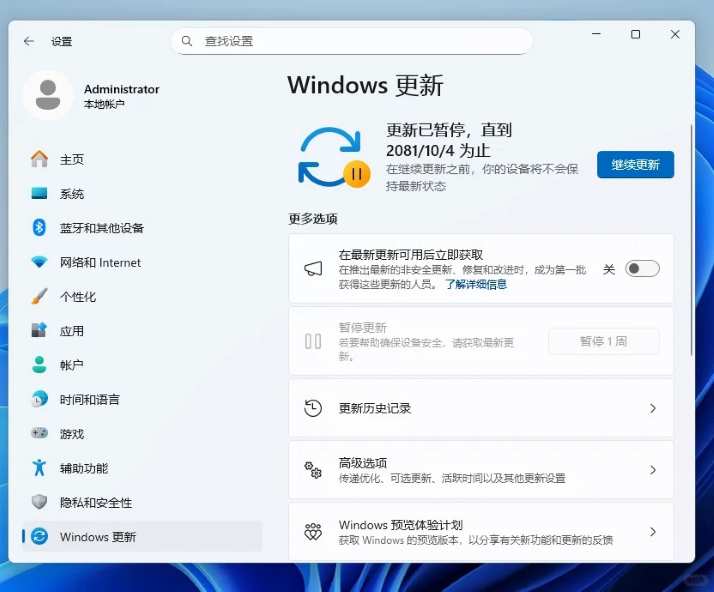Click the large paused update status icon
The image size is (714, 592).
pos(334,158)
